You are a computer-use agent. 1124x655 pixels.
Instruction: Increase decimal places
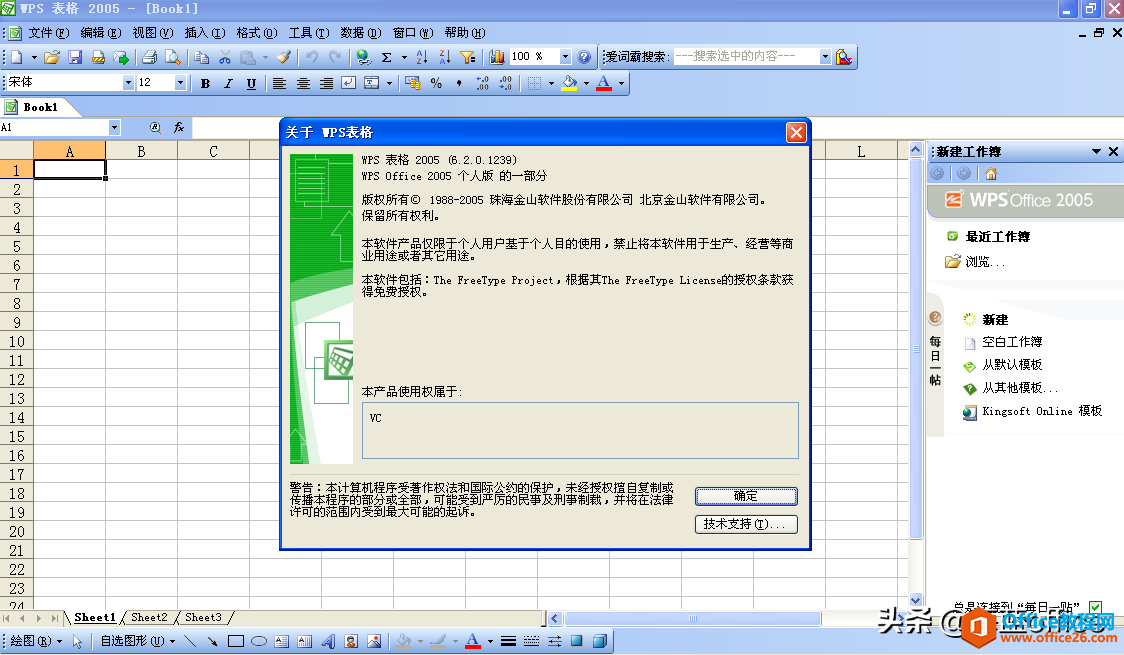(x=482, y=84)
